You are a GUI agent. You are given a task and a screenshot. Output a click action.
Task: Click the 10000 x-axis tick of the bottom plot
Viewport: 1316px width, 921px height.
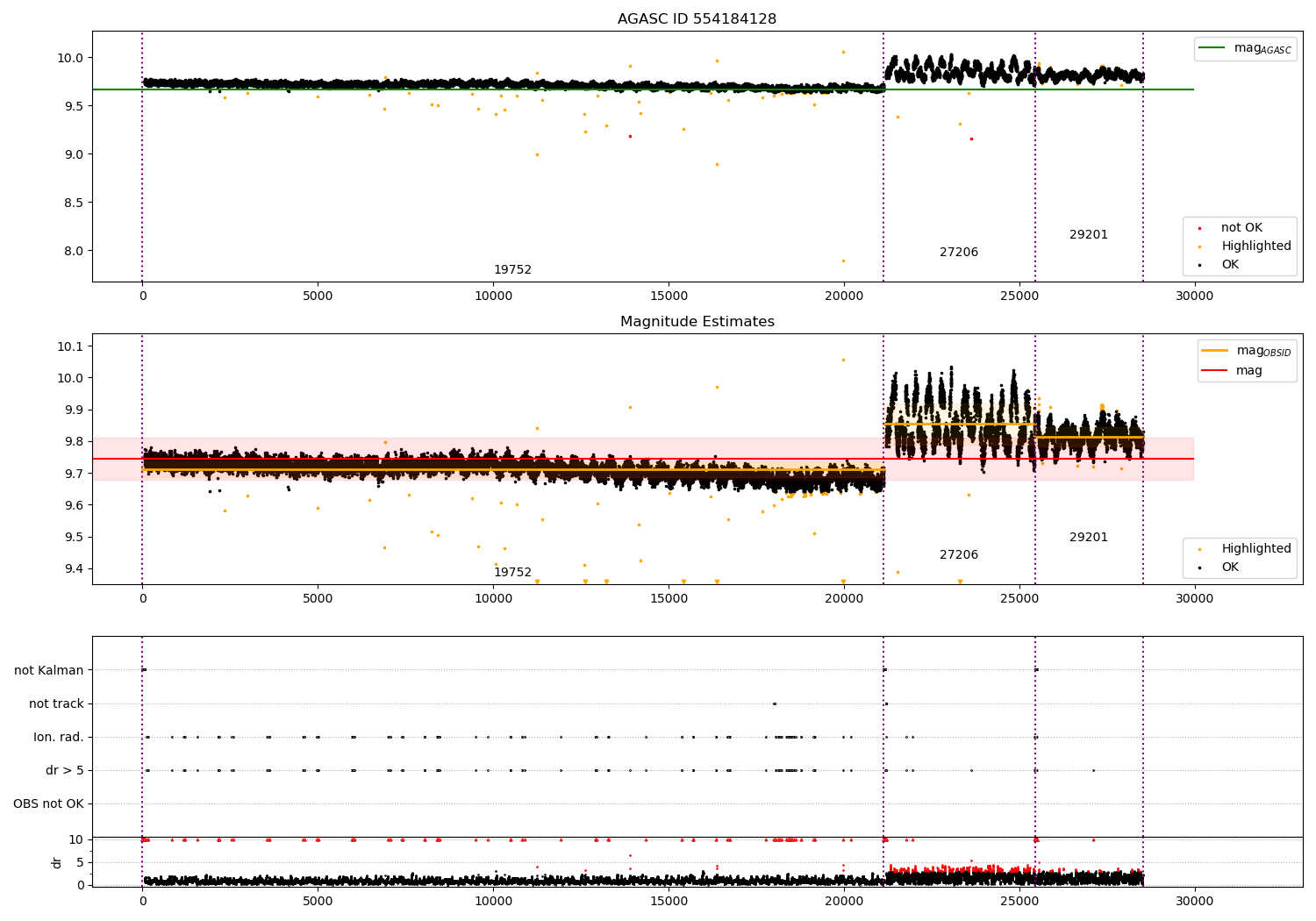493,901
